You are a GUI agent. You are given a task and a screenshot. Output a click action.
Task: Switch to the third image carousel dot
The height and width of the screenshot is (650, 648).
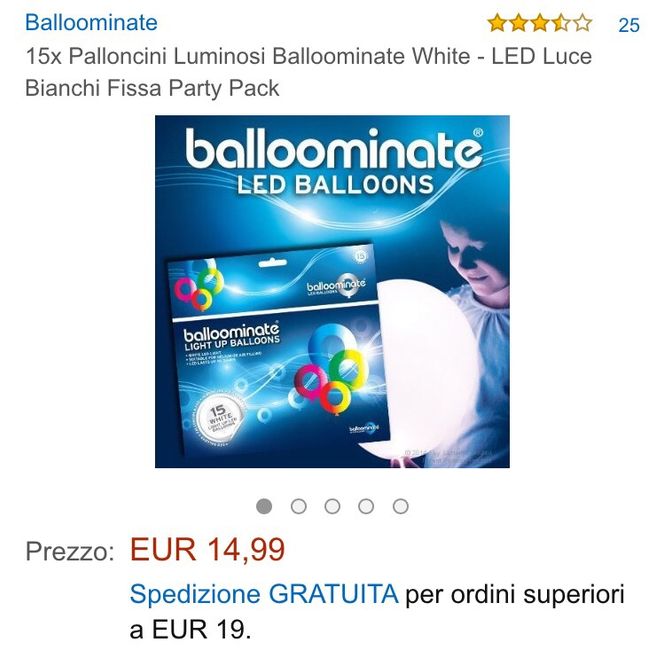332,506
